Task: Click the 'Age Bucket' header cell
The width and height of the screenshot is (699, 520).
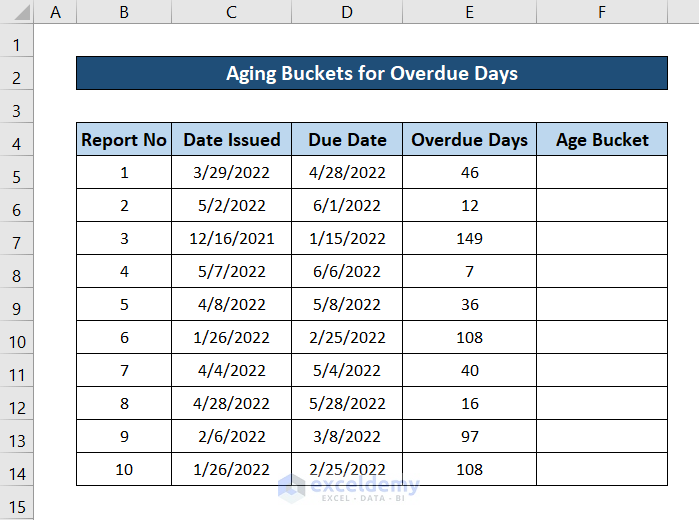Action: pyautogui.click(x=602, y=140)
